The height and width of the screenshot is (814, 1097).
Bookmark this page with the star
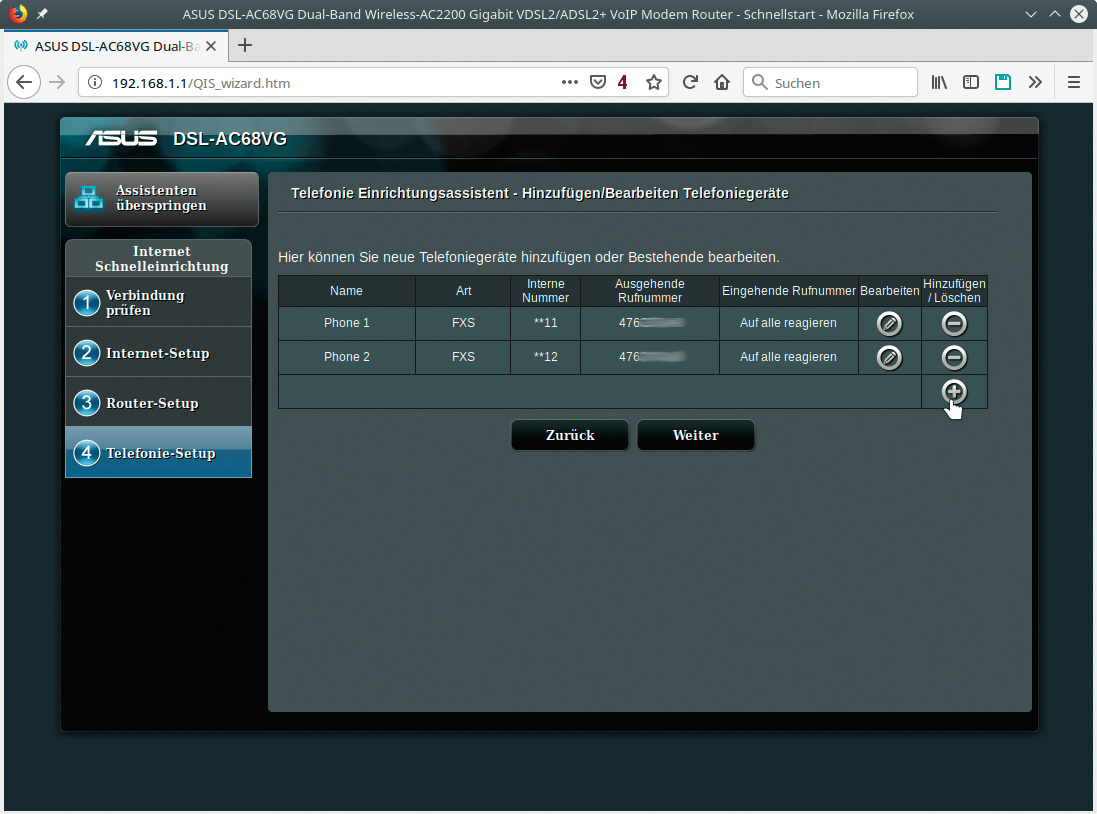coord(653,83)
